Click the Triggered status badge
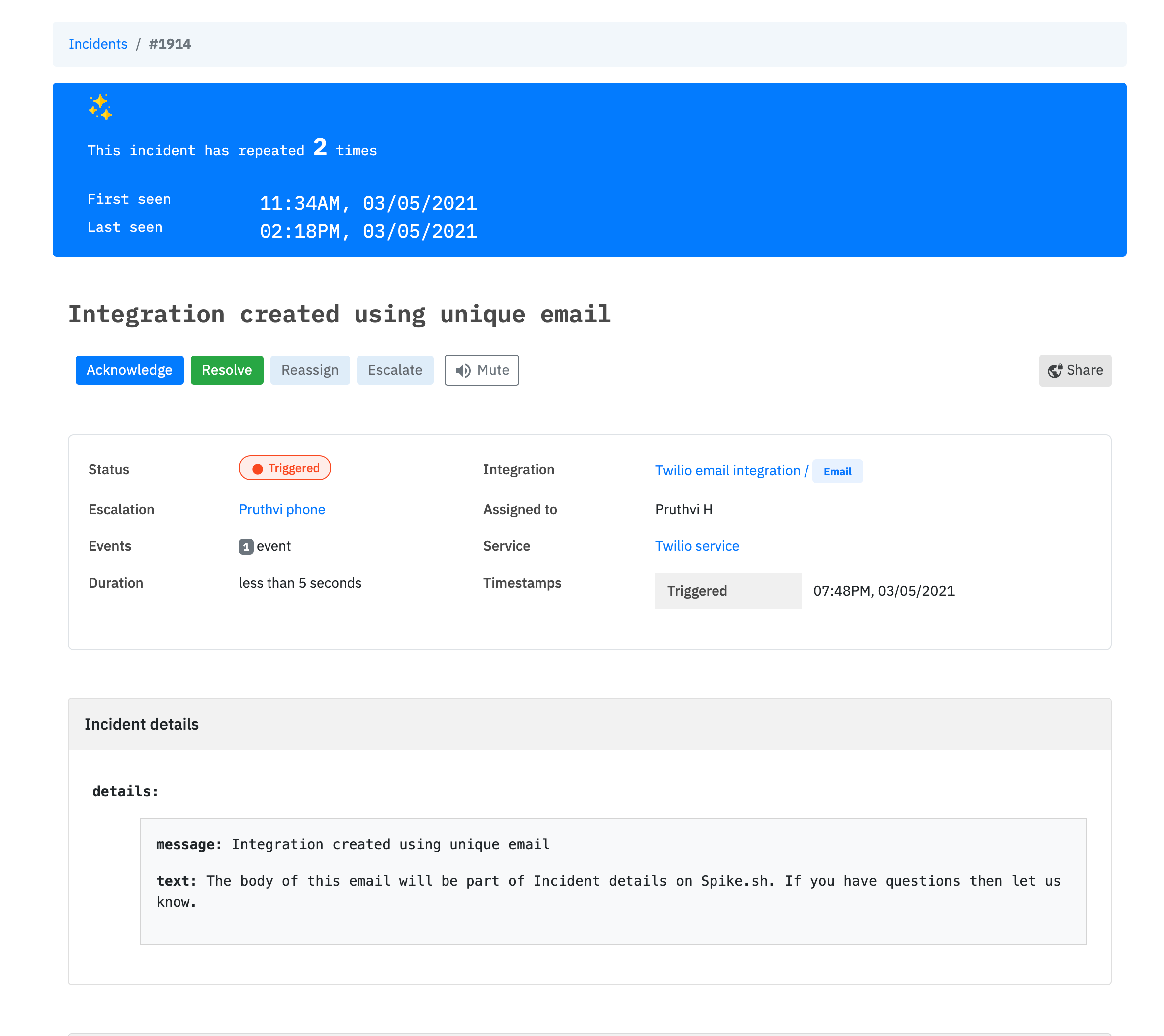1164x1036 pixels. tap(285, 468)
